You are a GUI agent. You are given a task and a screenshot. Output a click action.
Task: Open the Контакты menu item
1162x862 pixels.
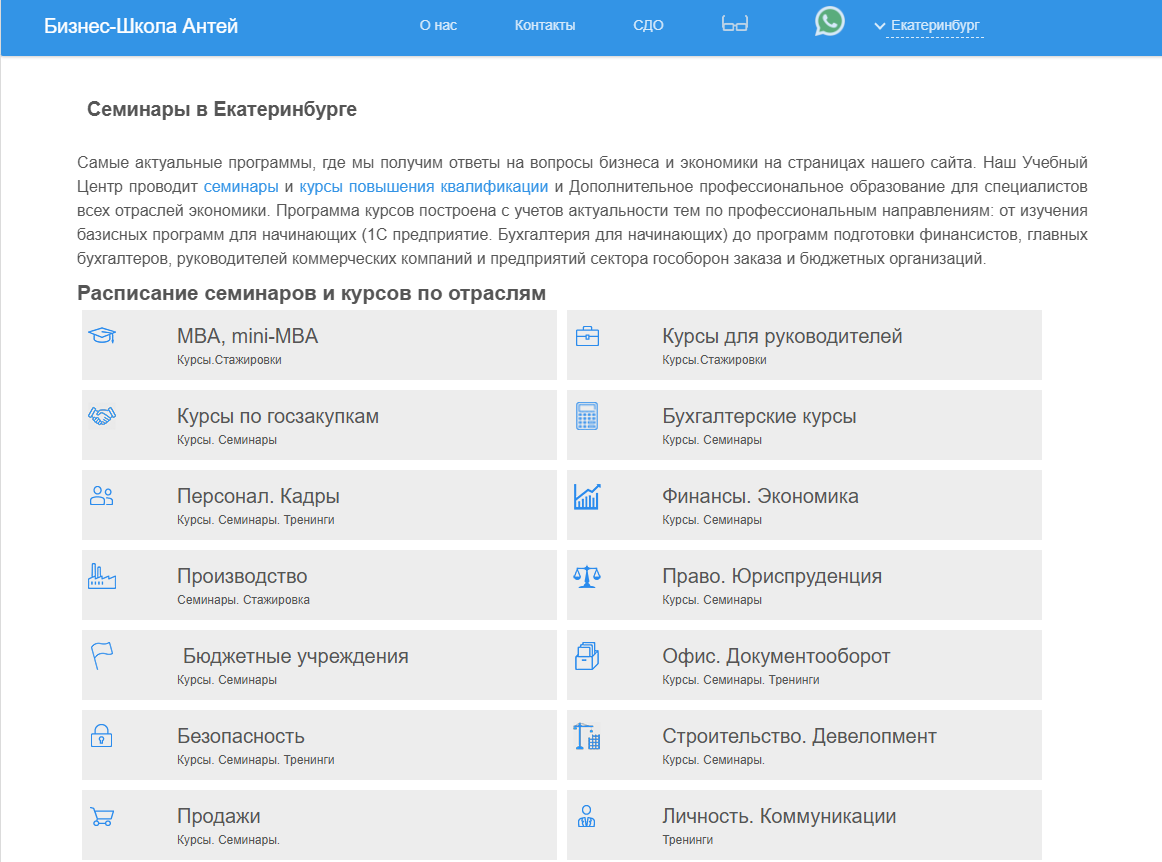pos(545,26)
